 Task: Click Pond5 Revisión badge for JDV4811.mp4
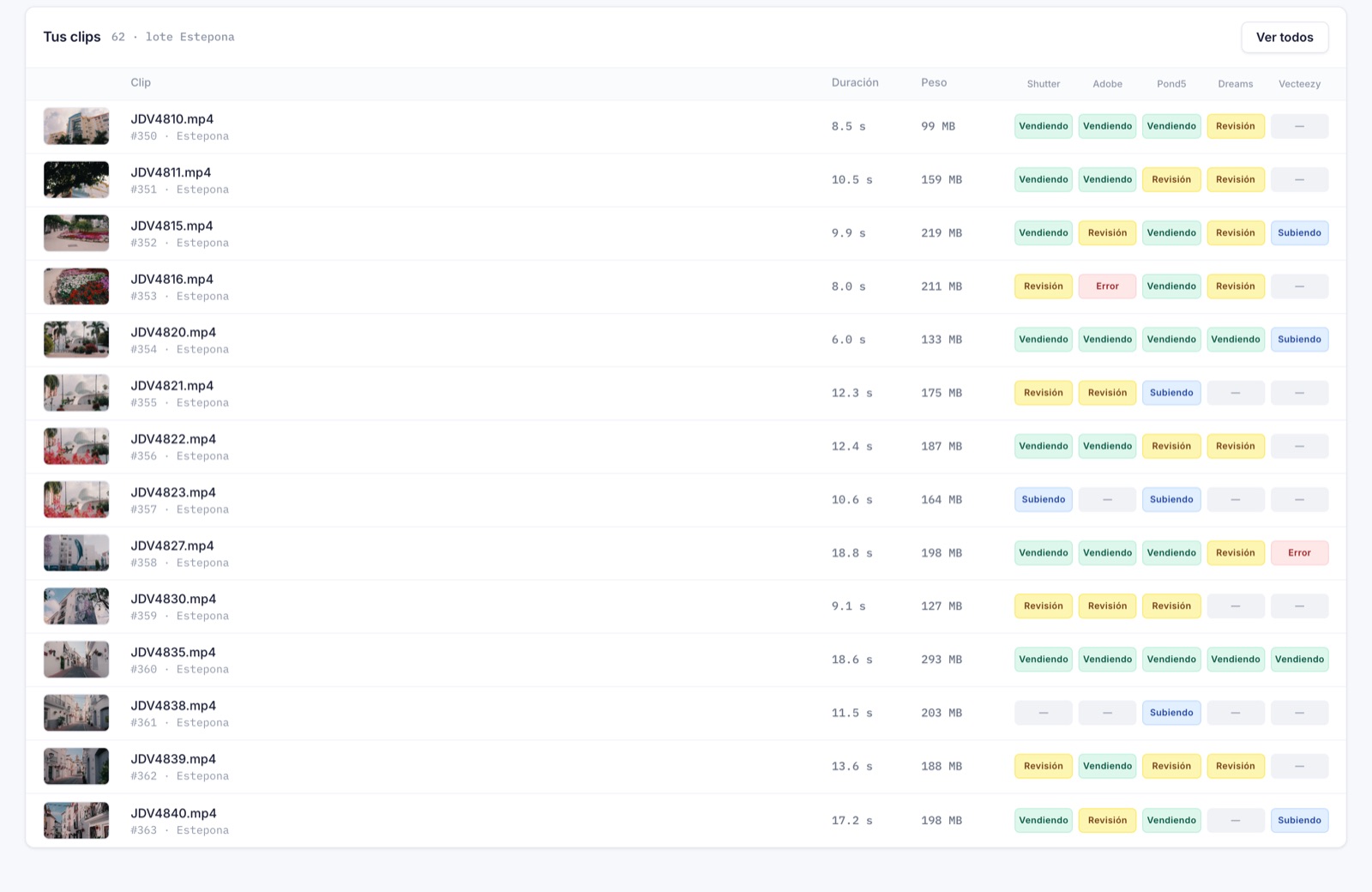click(x=1171, y=179)
